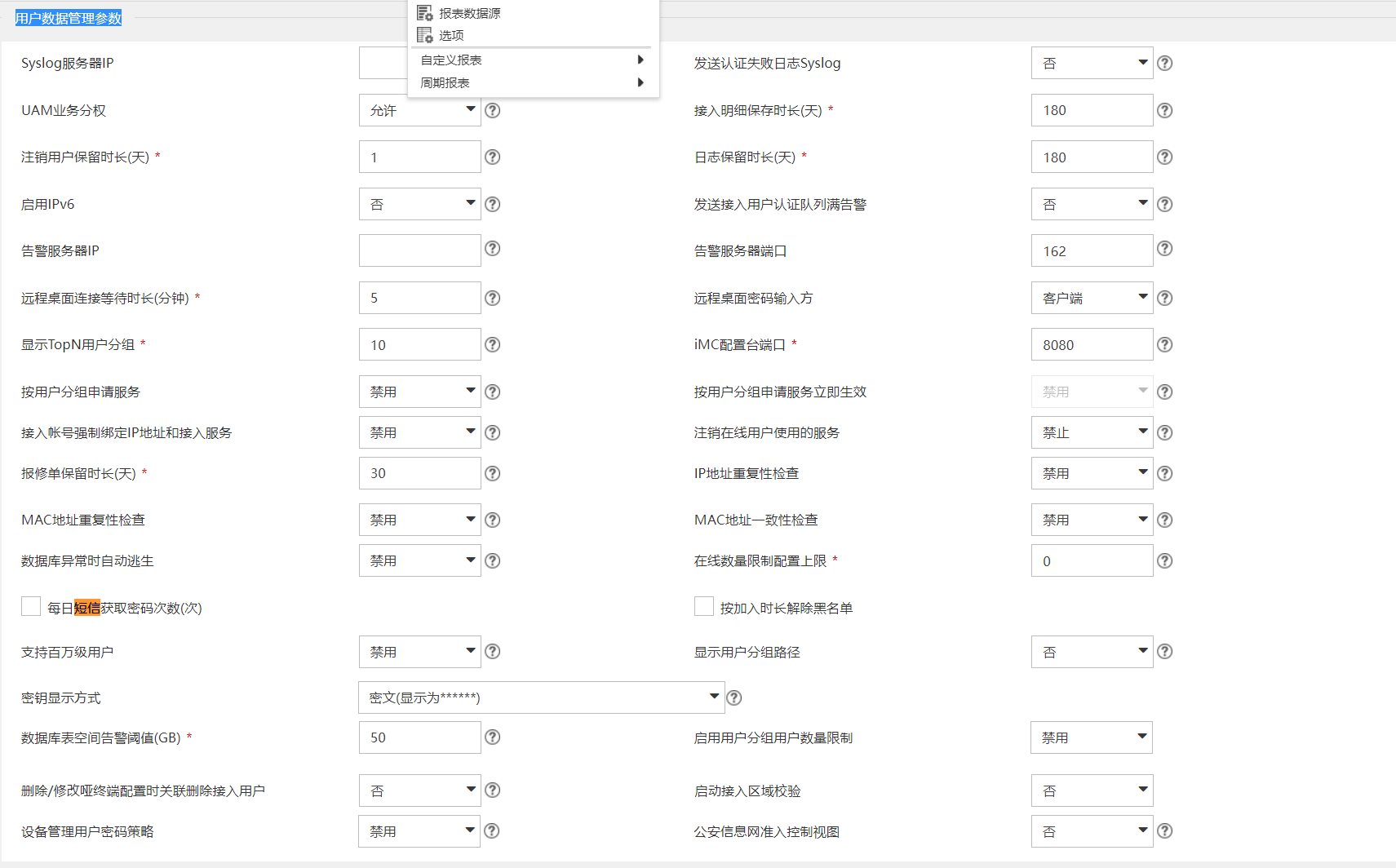The image size is (1396, 868).
Task: Tick the 按加入时长解除黑名单 checkbox
Action: pyautogui.click(x=704, y=606)
